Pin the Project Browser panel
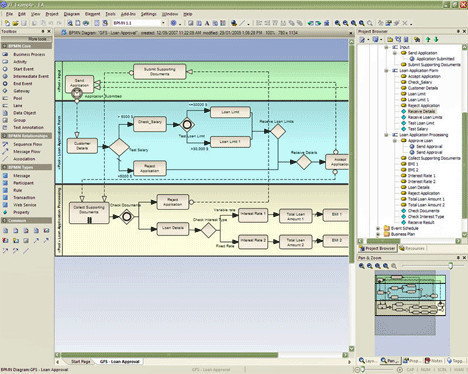The width and height of the screenshot is (468, 374). pos(458,31)
